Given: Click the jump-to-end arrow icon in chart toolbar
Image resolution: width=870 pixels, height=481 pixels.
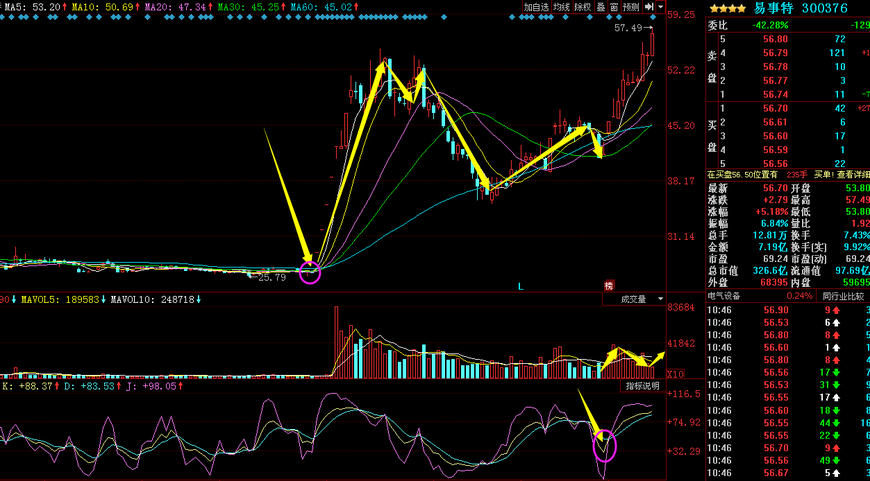Looking at the screenshot, I should [x=649, y=7].
